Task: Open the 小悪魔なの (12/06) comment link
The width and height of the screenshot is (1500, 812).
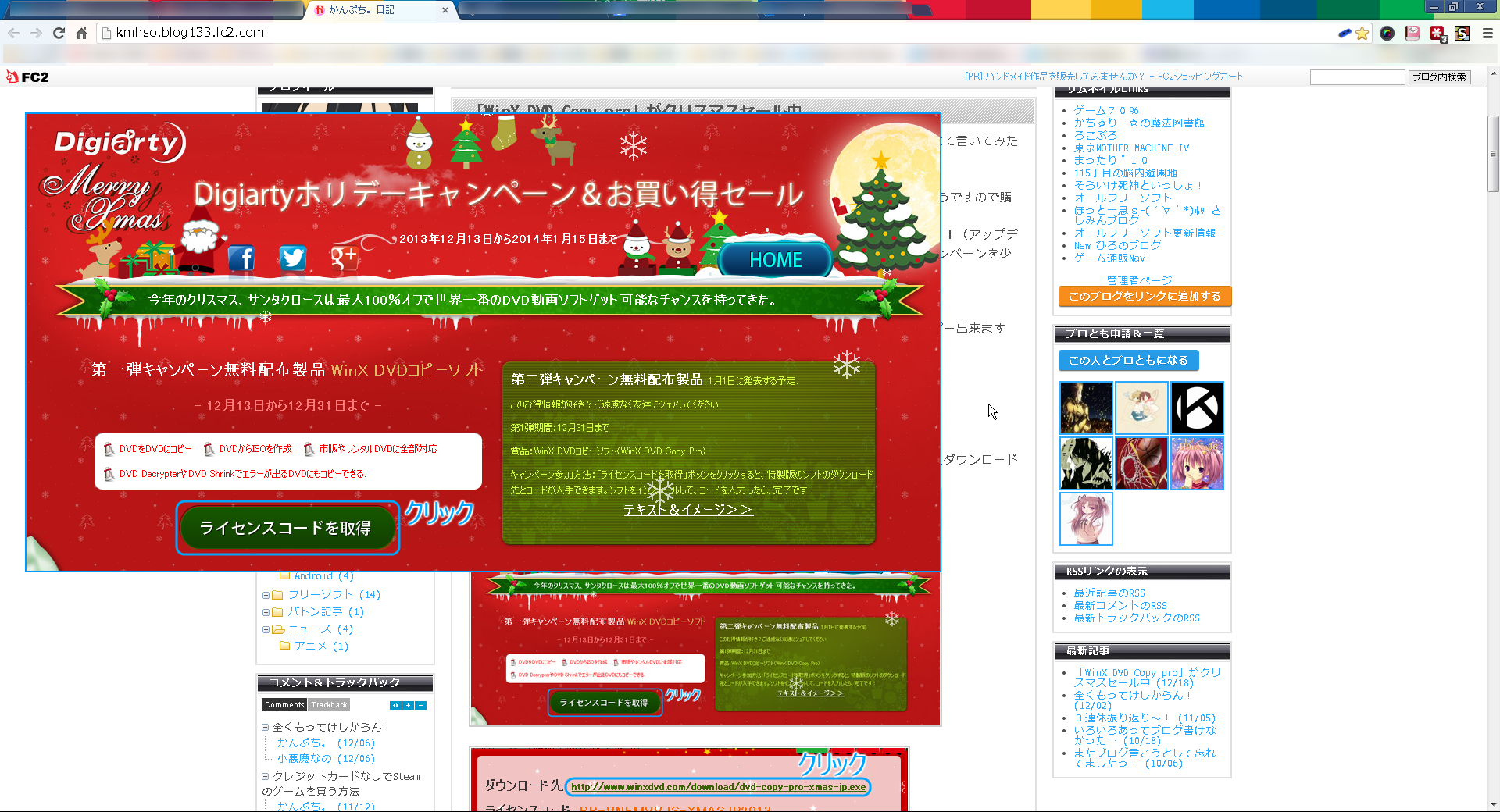Action: (326, 759)
